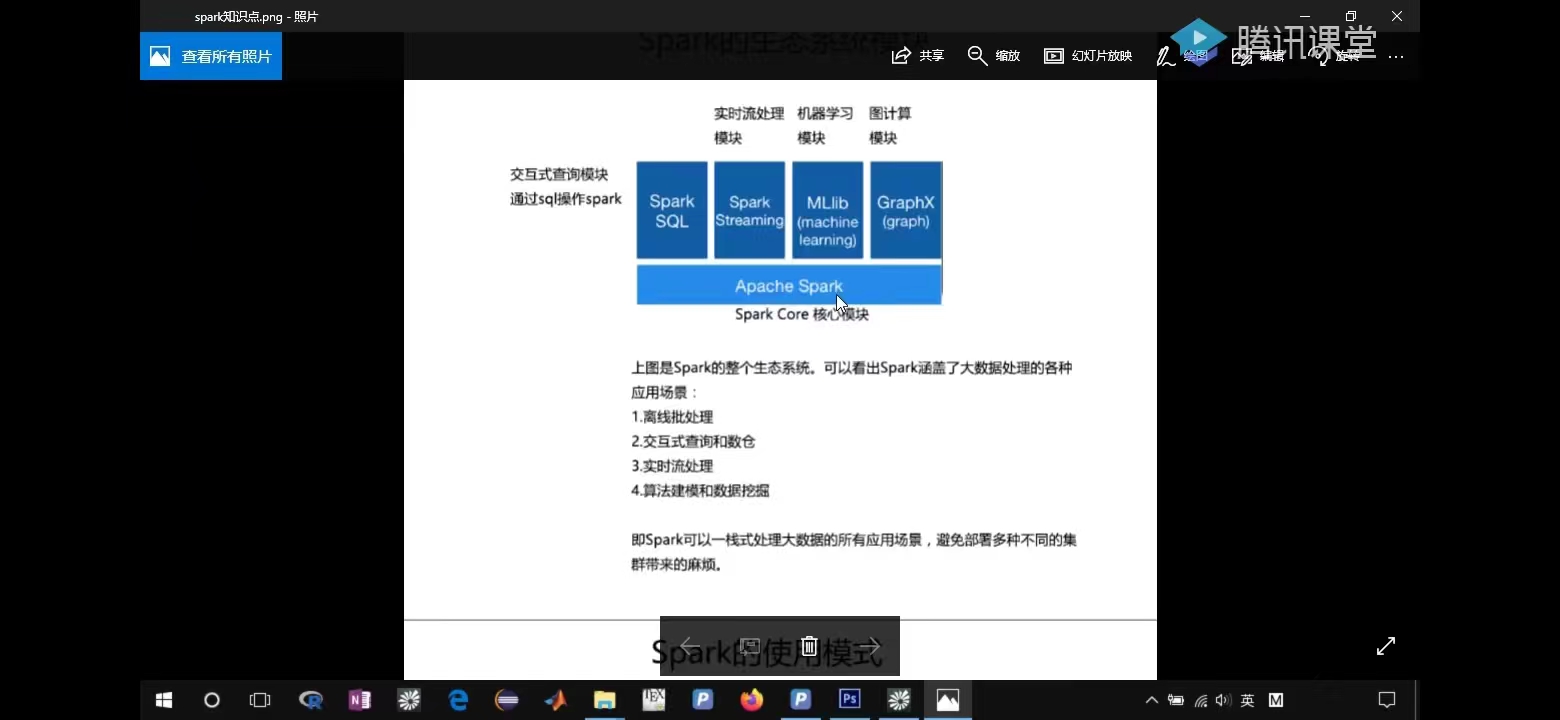Open the network Wi-Fi tray icon
The image size is (1560, 720).
(x=1201, y=700)
